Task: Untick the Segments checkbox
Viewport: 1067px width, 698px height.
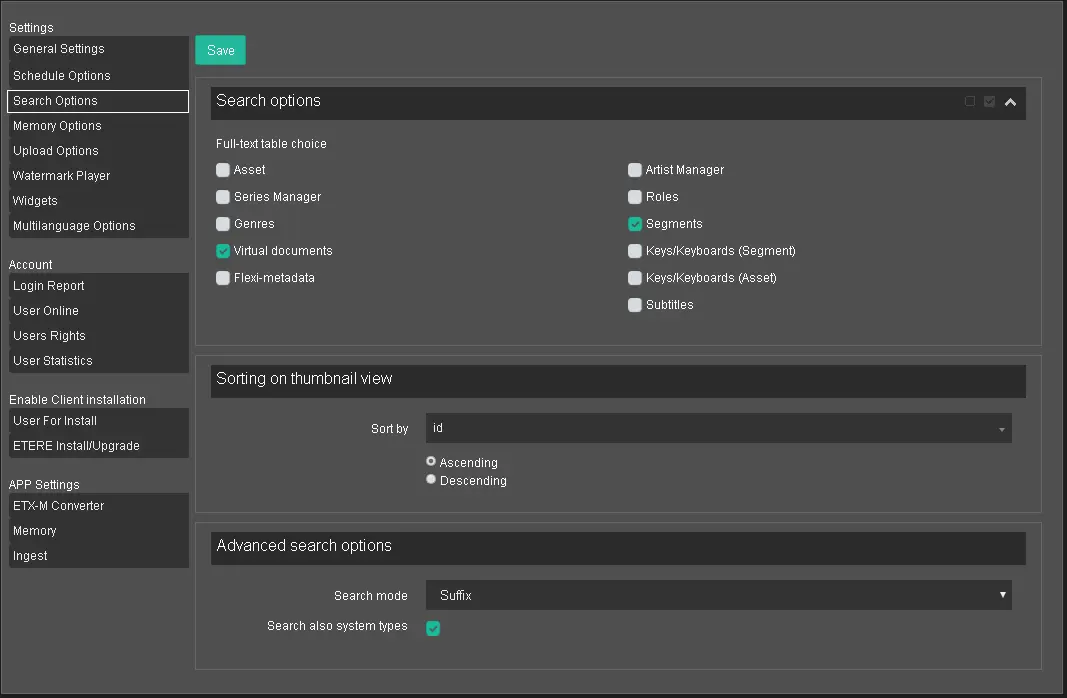Action: (x=635, y=224)
